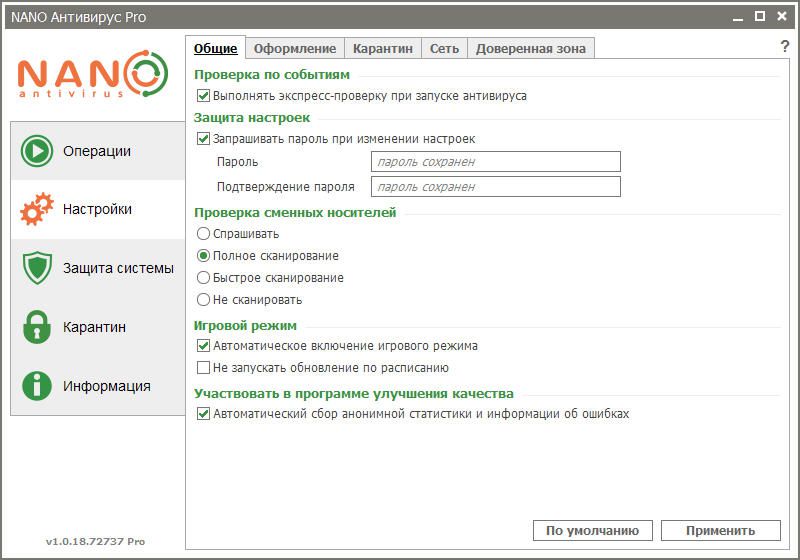This screenshot has width=800, height=560.
Task: Open the Информация section info icon
Action: (37, 386)
